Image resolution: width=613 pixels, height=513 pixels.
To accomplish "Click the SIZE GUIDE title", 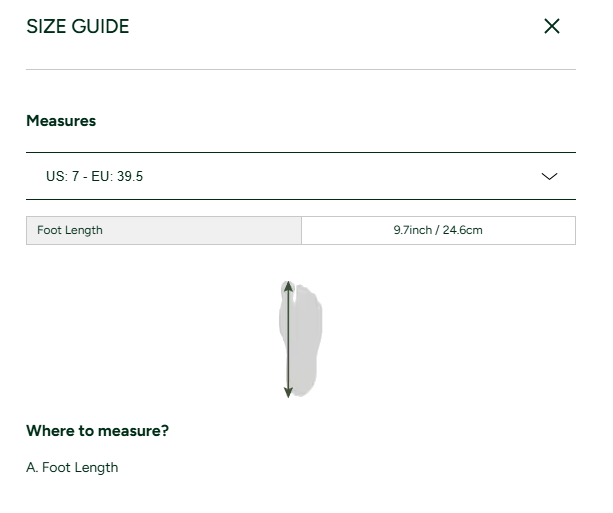I will click(x=77, y=27).
